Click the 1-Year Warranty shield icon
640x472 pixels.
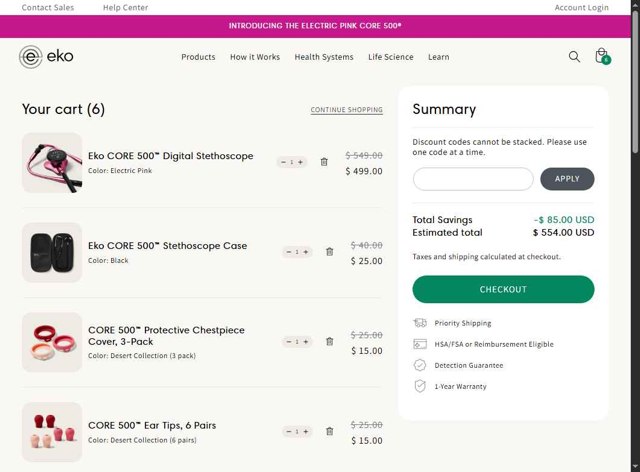(420, 386)
